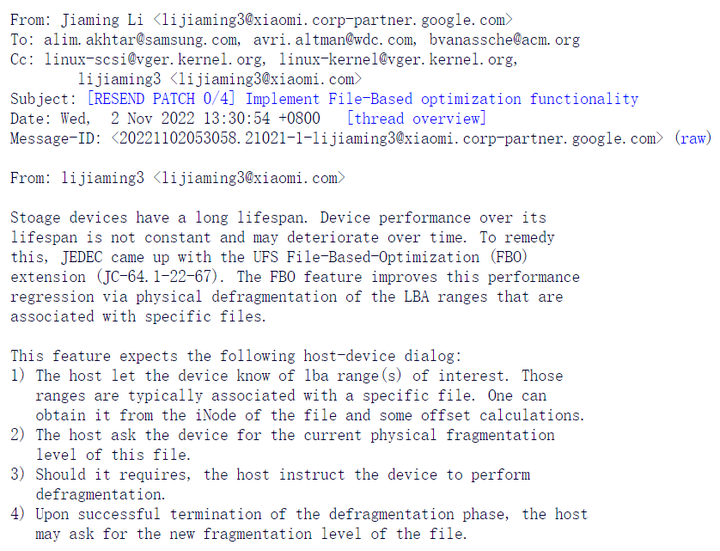Viewport: 720px width, 551px height.
Task: Click list item 1 about lba ranges
Action: (x=299, y=395)
